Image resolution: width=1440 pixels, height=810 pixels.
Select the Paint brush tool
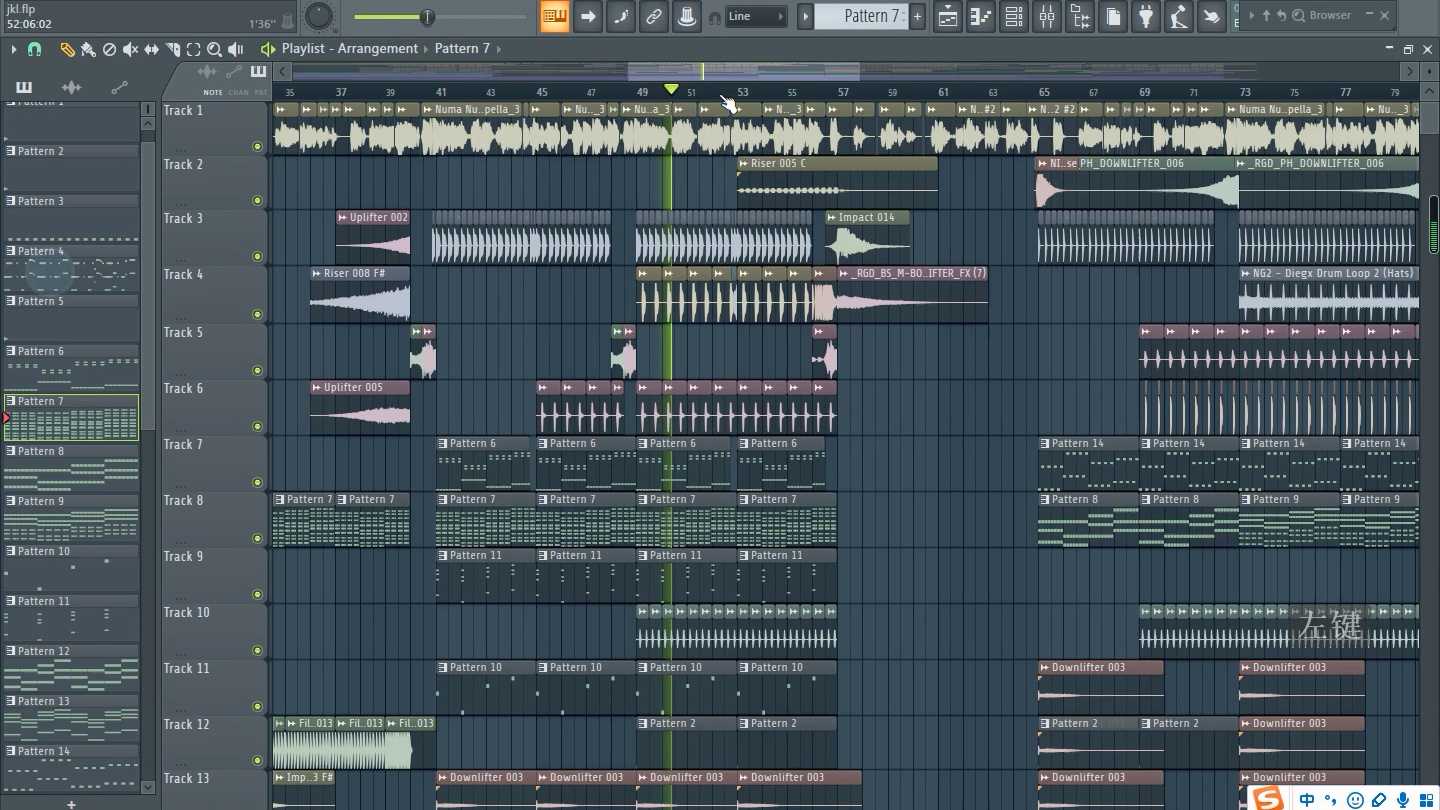pos(88,49)
